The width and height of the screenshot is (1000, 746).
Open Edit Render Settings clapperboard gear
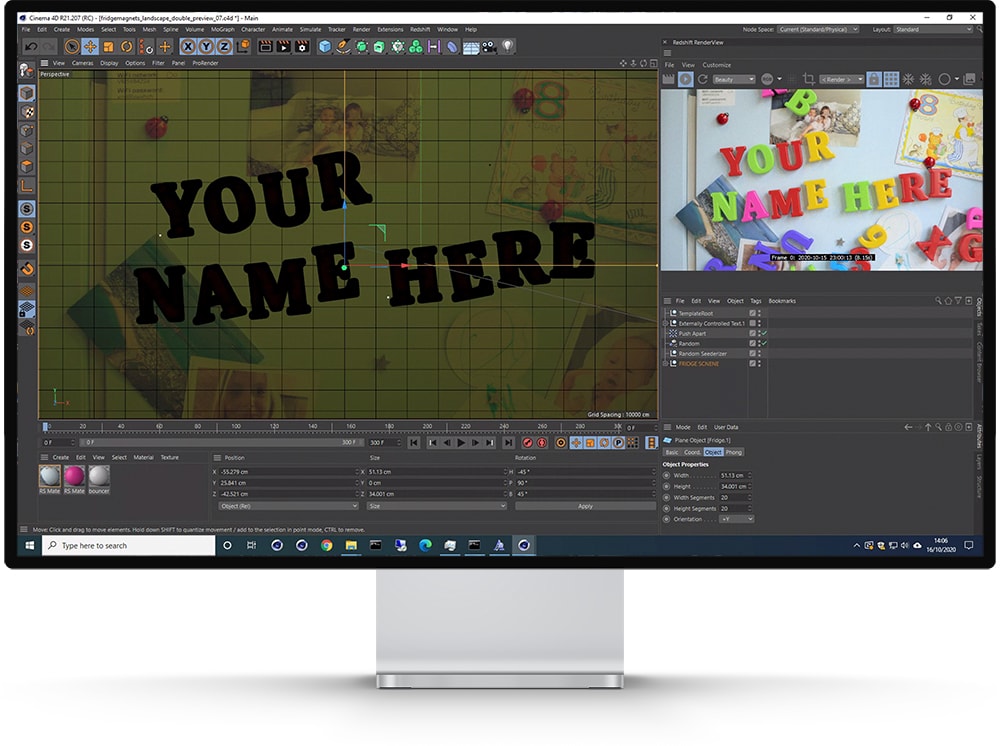coord(302,47)
